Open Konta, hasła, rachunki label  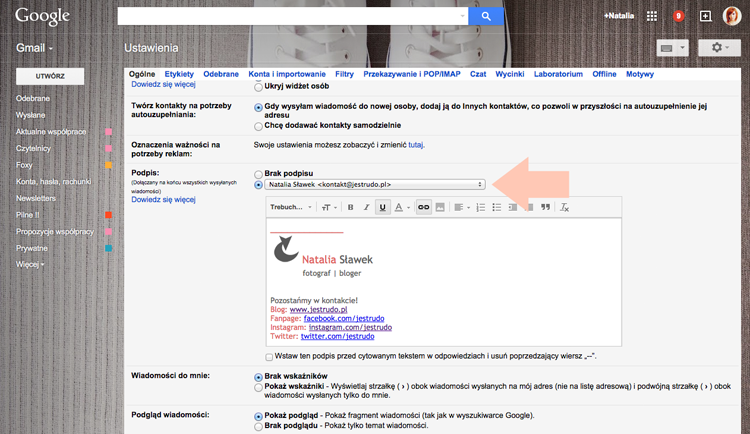click(x=53, y=181)
